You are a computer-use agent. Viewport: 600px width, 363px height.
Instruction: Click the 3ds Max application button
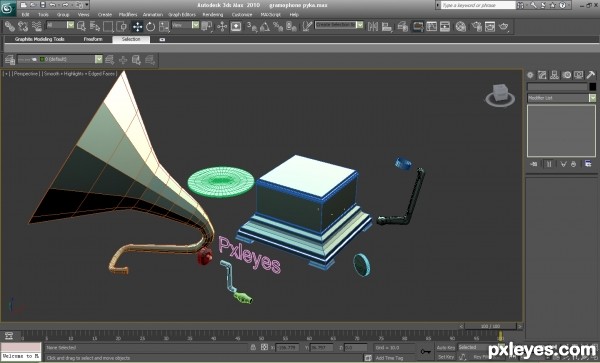tap(8, 8)
